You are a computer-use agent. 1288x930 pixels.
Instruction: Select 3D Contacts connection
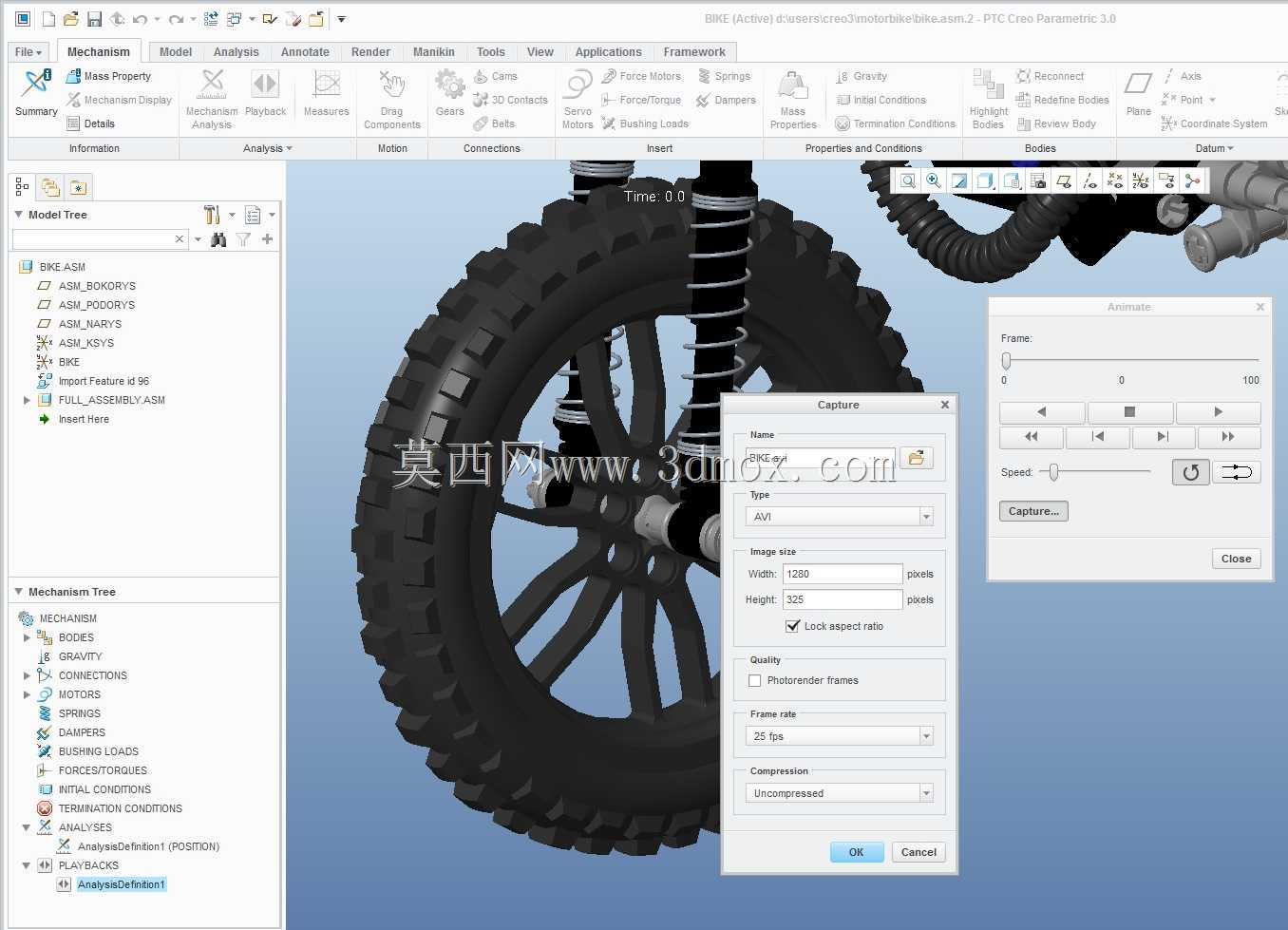[x=511, y=100]
